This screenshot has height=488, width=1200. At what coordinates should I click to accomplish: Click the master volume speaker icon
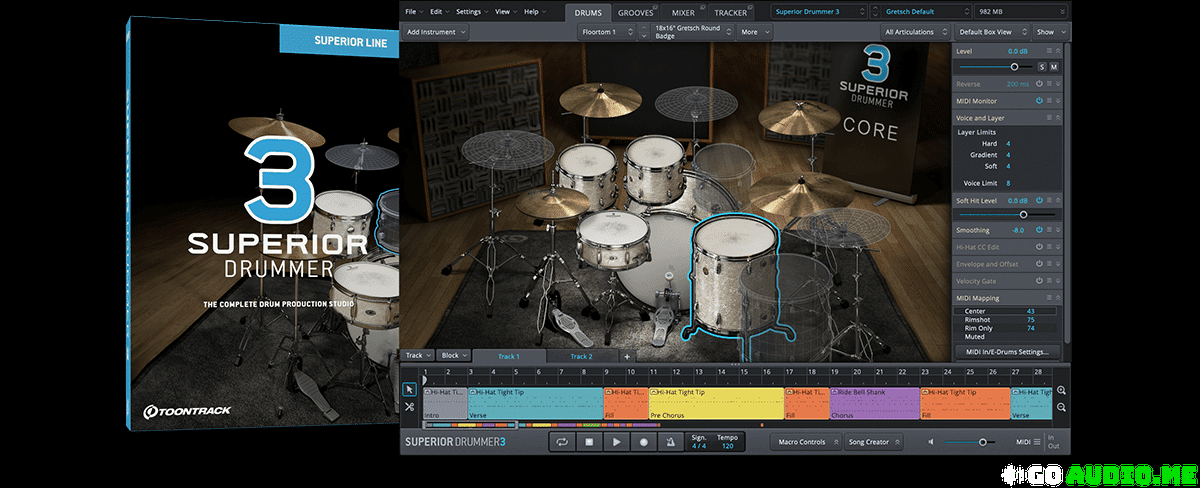(932, 441)
